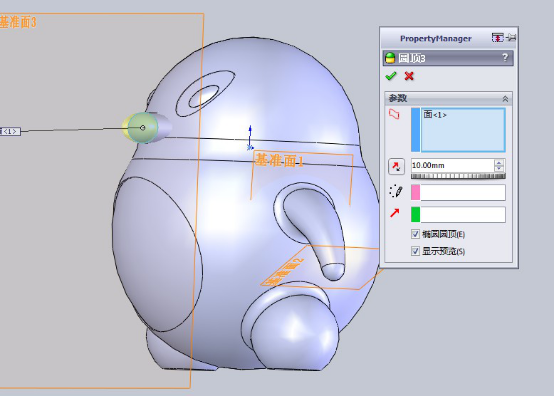
Task: Click the 基准面1 plane label
Action: click(x=279, y=161)
